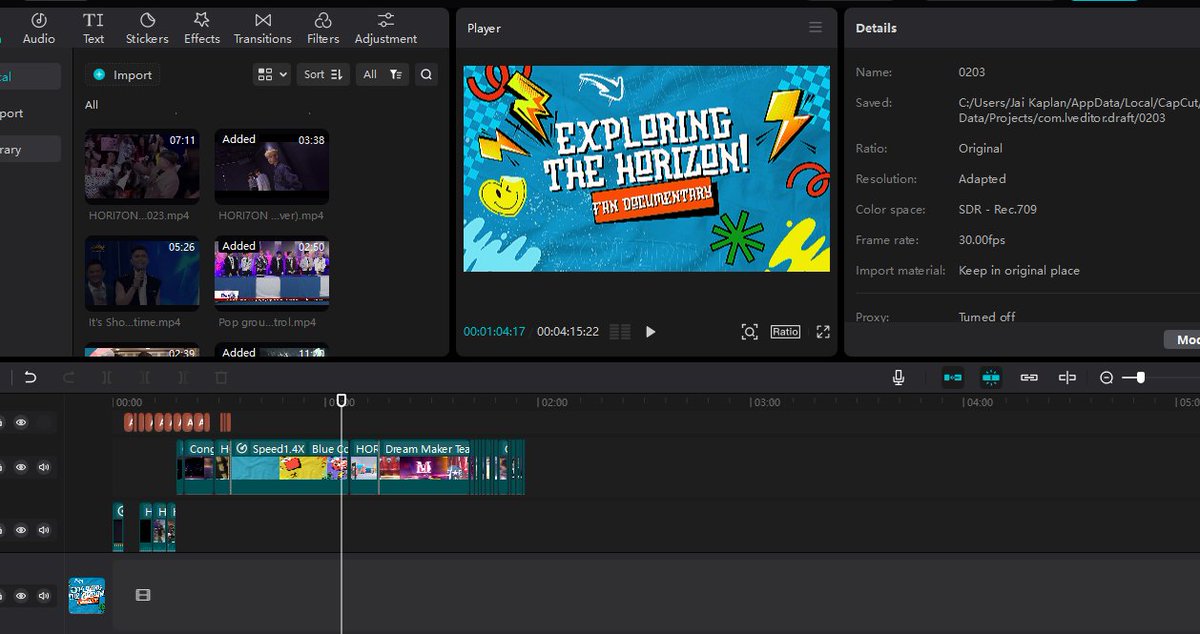Toggle clip linkage chain icon

(x=1029, y=377)
